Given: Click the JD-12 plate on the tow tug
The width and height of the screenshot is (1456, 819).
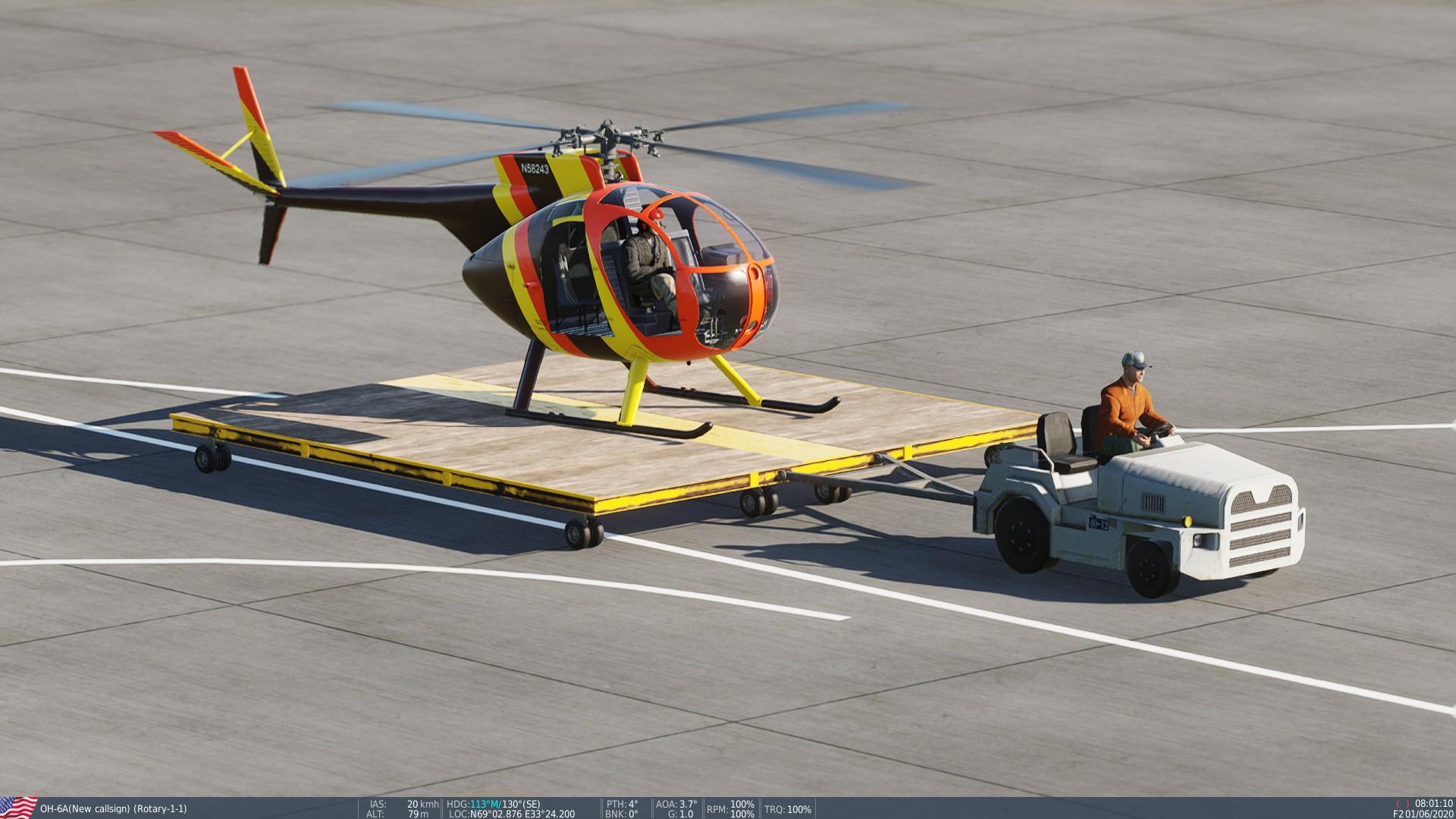Looking at the screenshot, I should pos(1098,522).
